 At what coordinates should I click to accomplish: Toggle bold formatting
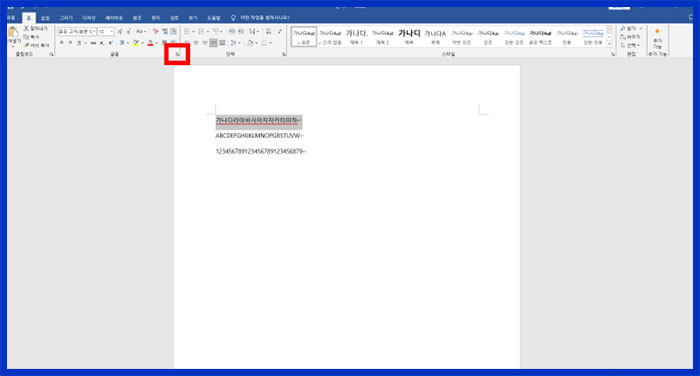click(61, 43)
